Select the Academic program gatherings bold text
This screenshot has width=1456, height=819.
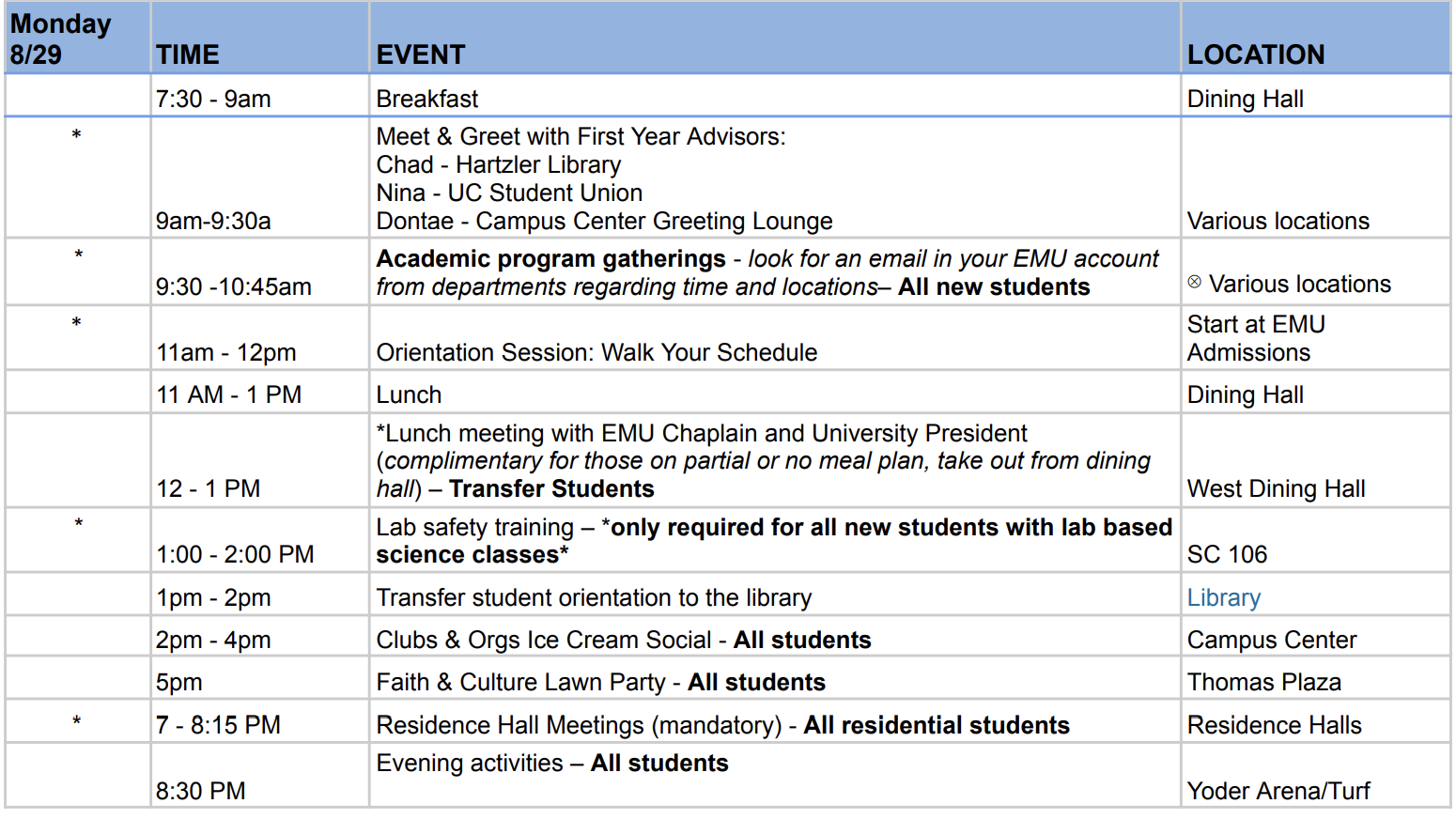click(551, 258)
